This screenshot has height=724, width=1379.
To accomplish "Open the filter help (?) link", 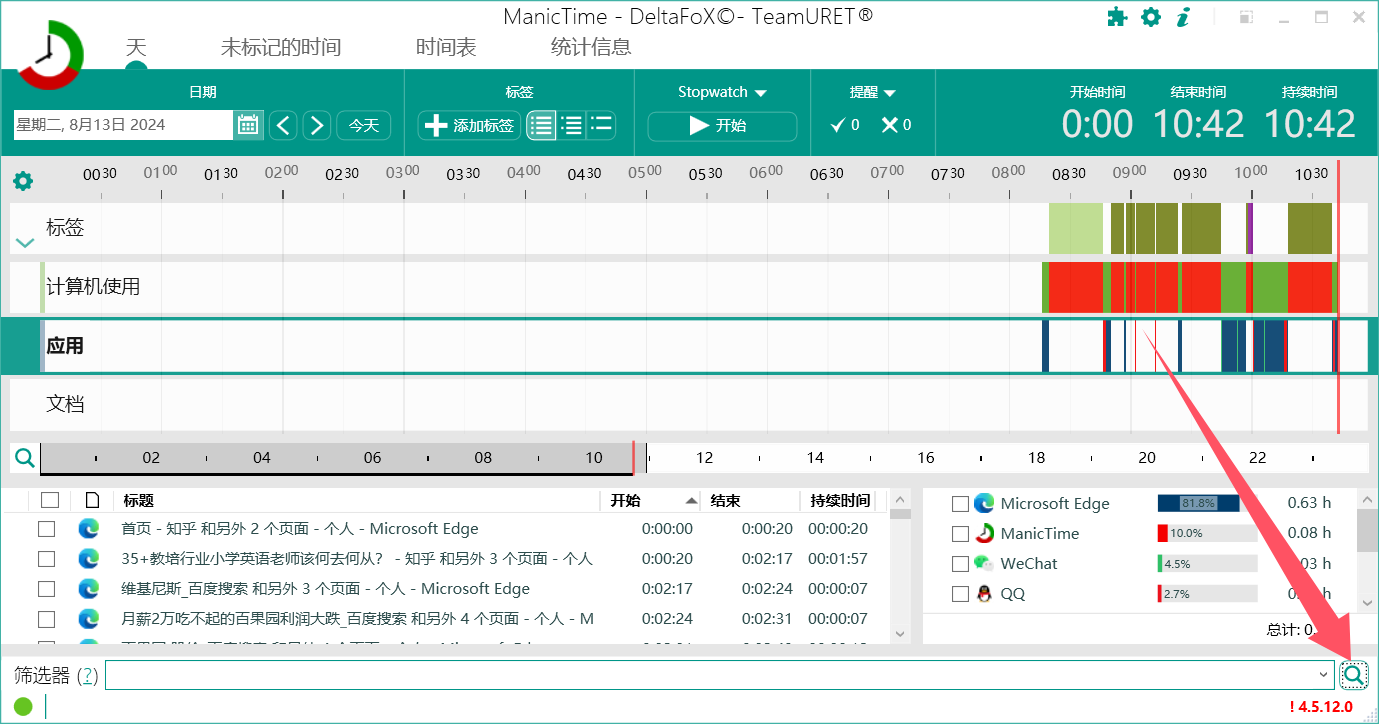I will coord(87,676).
